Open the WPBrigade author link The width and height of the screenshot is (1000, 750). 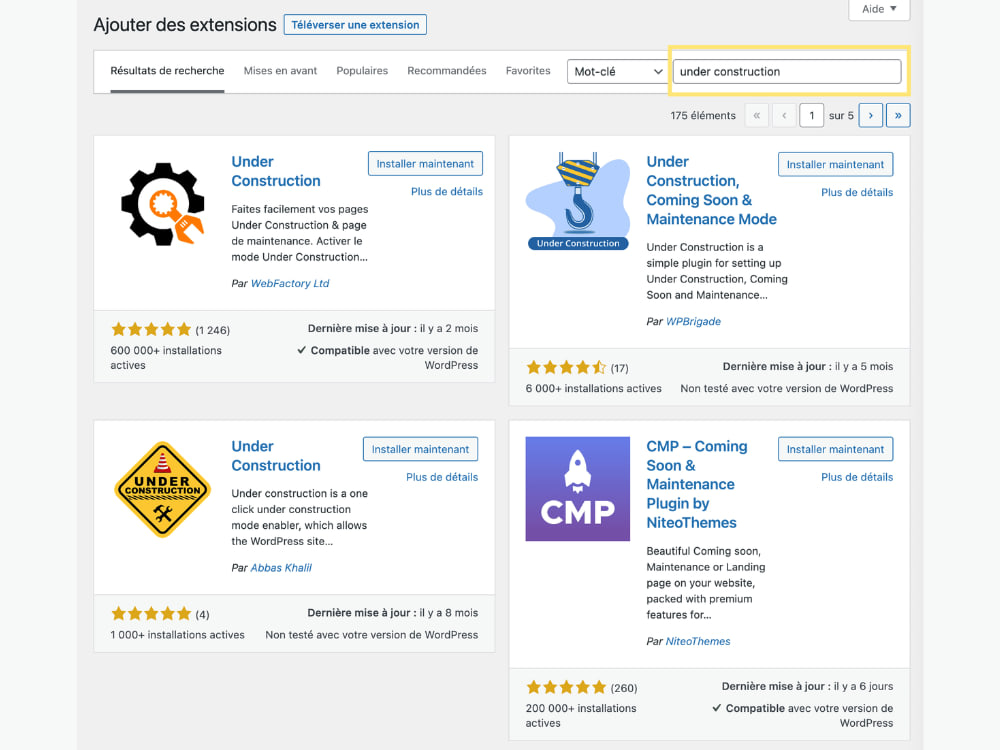693,321
